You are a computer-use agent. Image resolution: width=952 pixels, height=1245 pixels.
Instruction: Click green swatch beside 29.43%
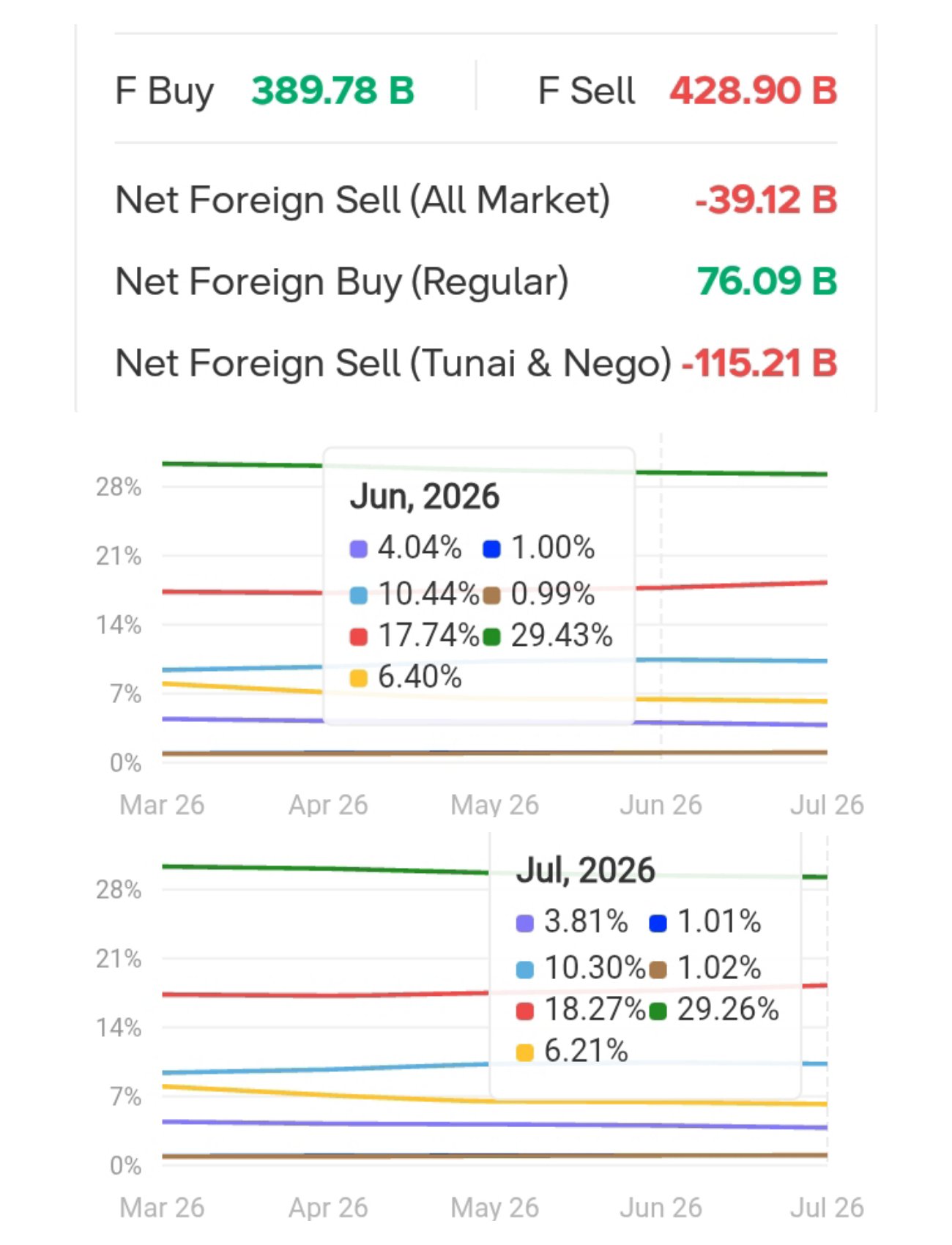(492, 637)
